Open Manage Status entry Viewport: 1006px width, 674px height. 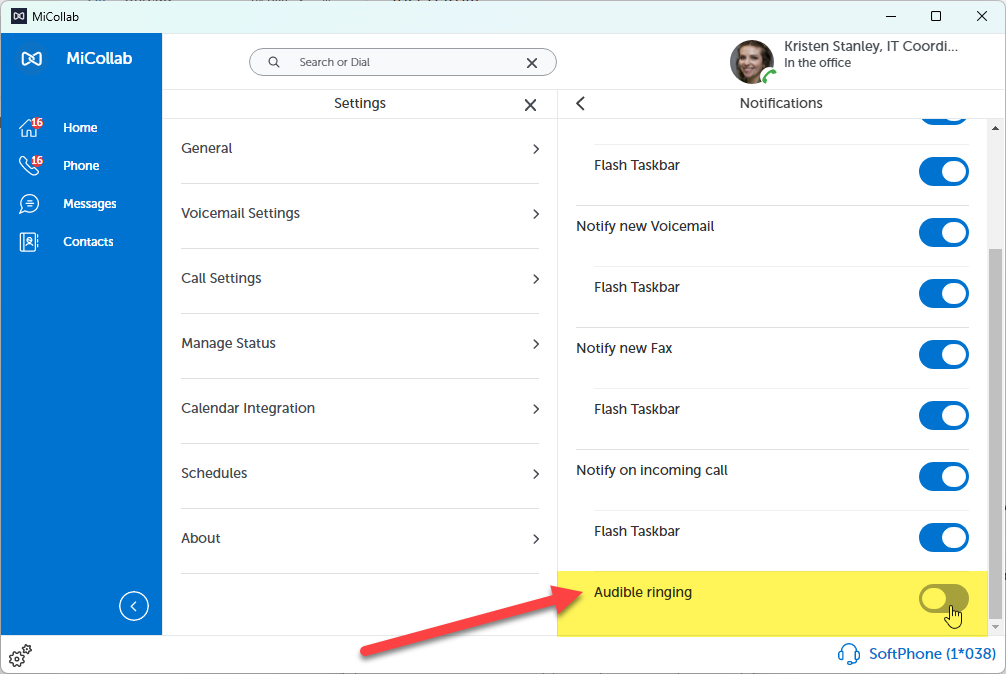click(360, 346)
